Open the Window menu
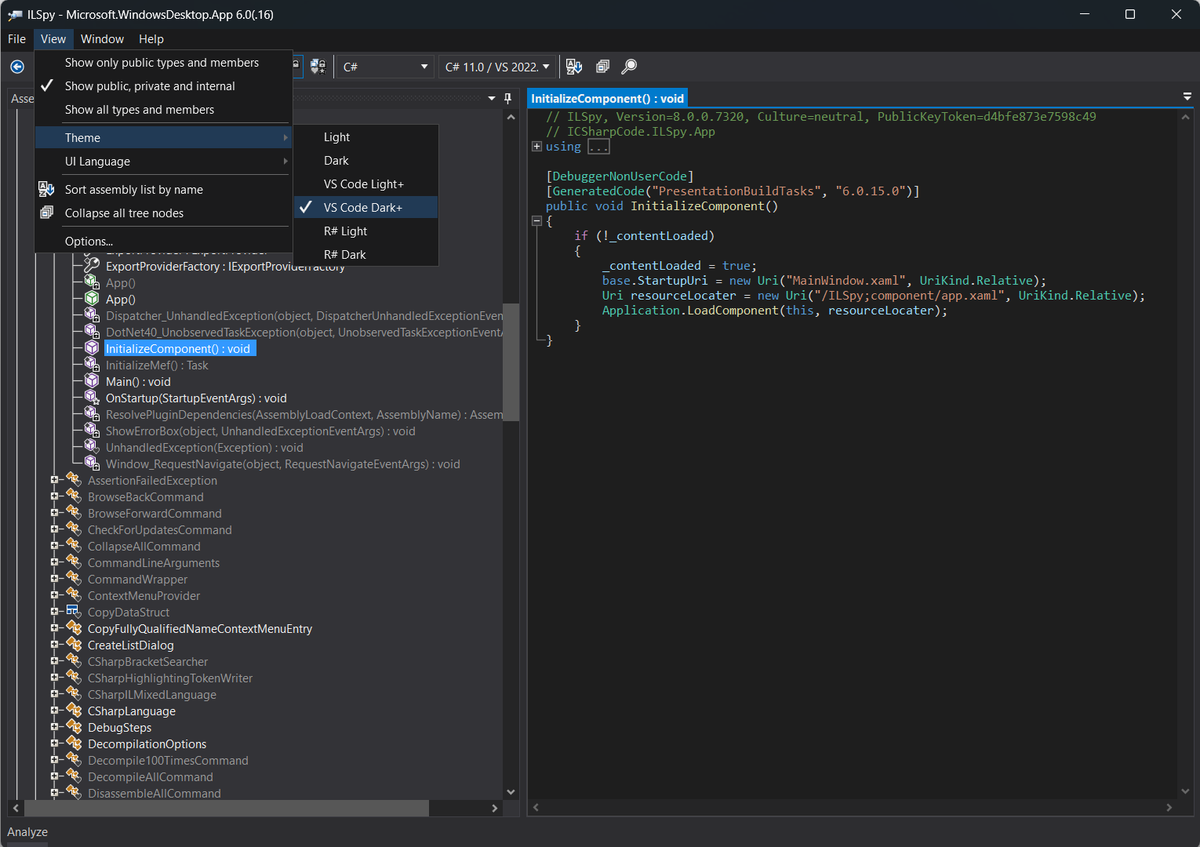Image resolution: width=1200 pixels, height=847 pixels. (102, 39)
